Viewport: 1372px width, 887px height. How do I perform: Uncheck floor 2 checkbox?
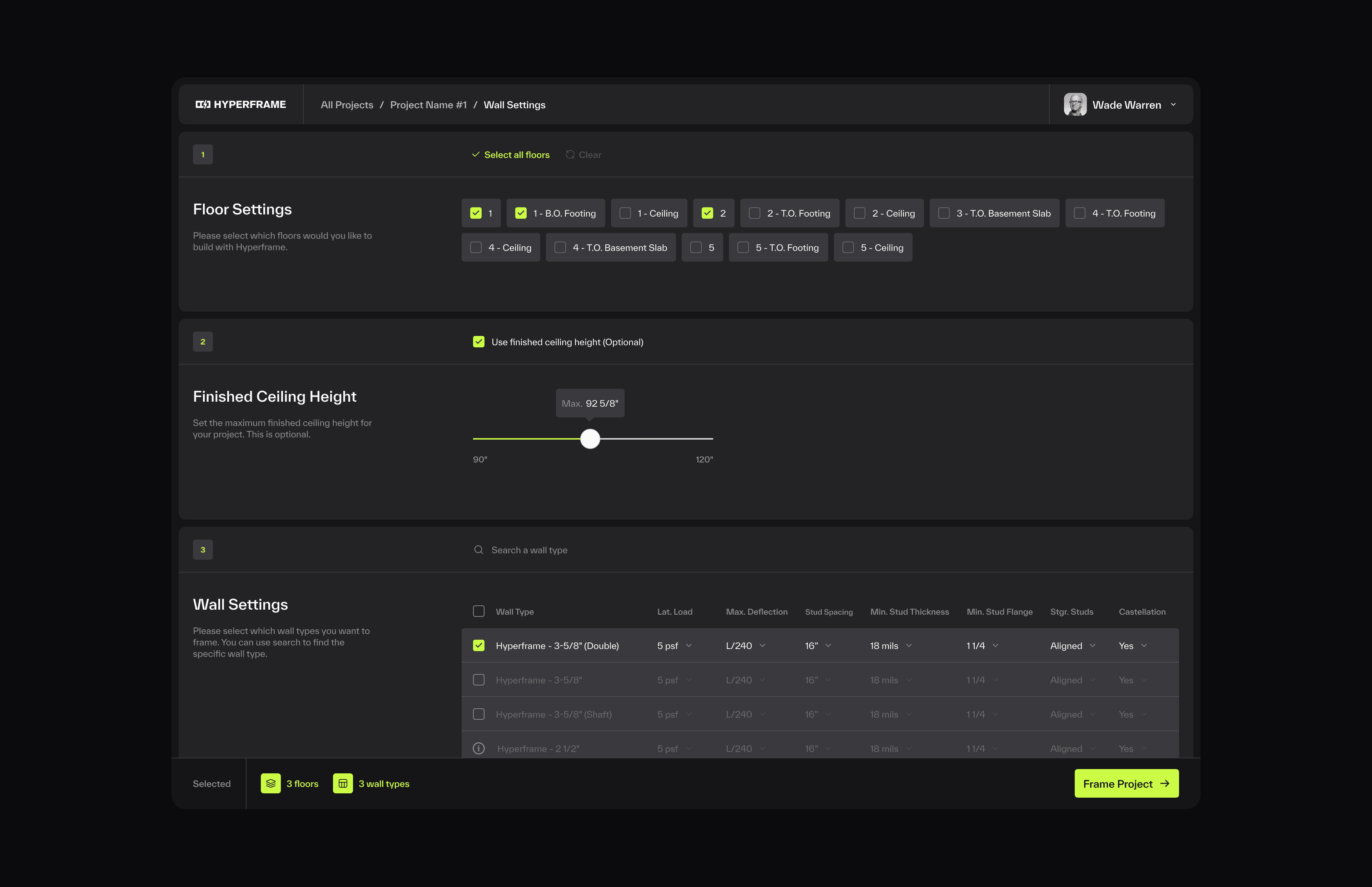point(707,213)
